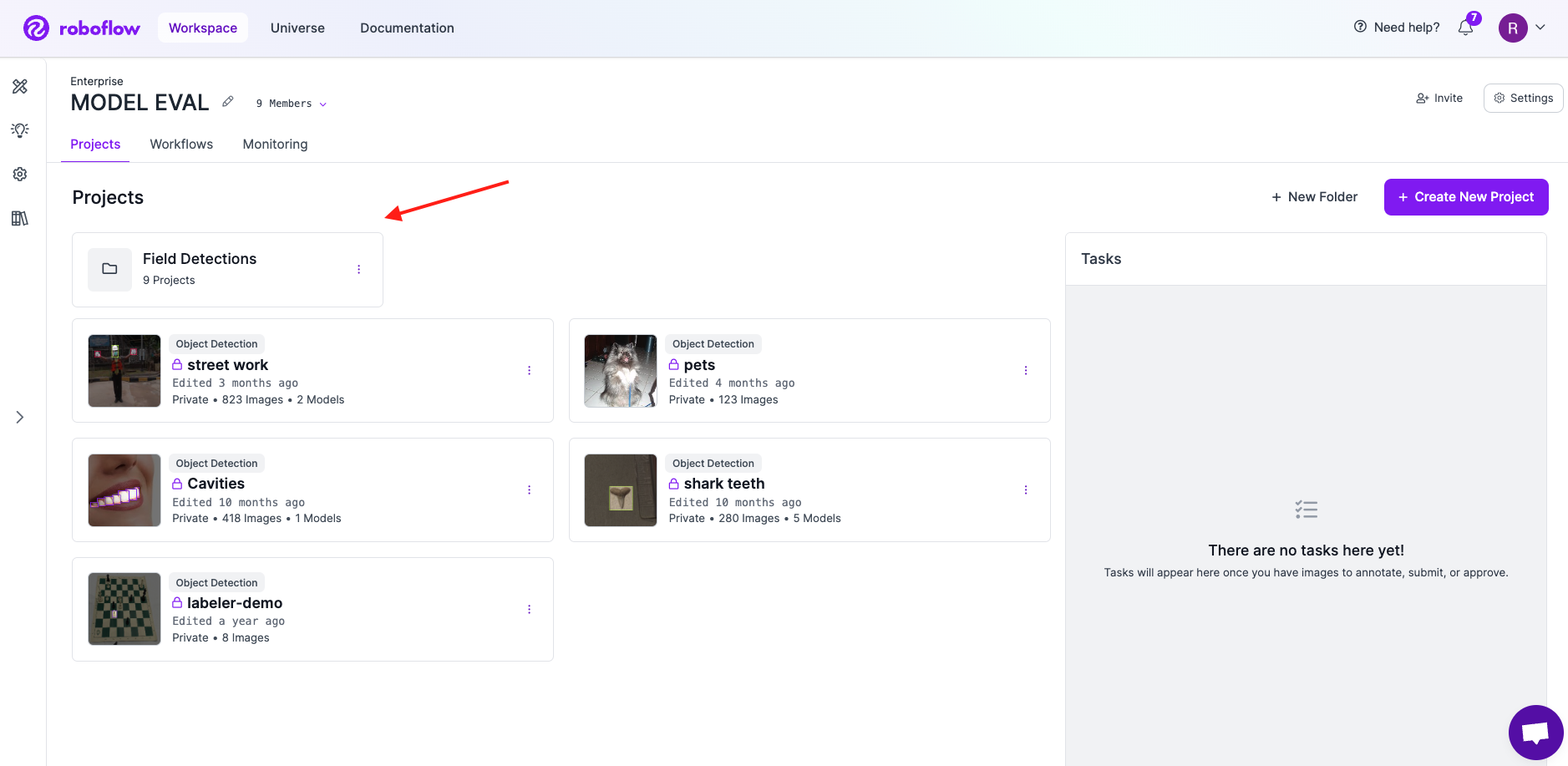Click the lightbulb icon in sidebar
1568x766 pixels.
20,130
